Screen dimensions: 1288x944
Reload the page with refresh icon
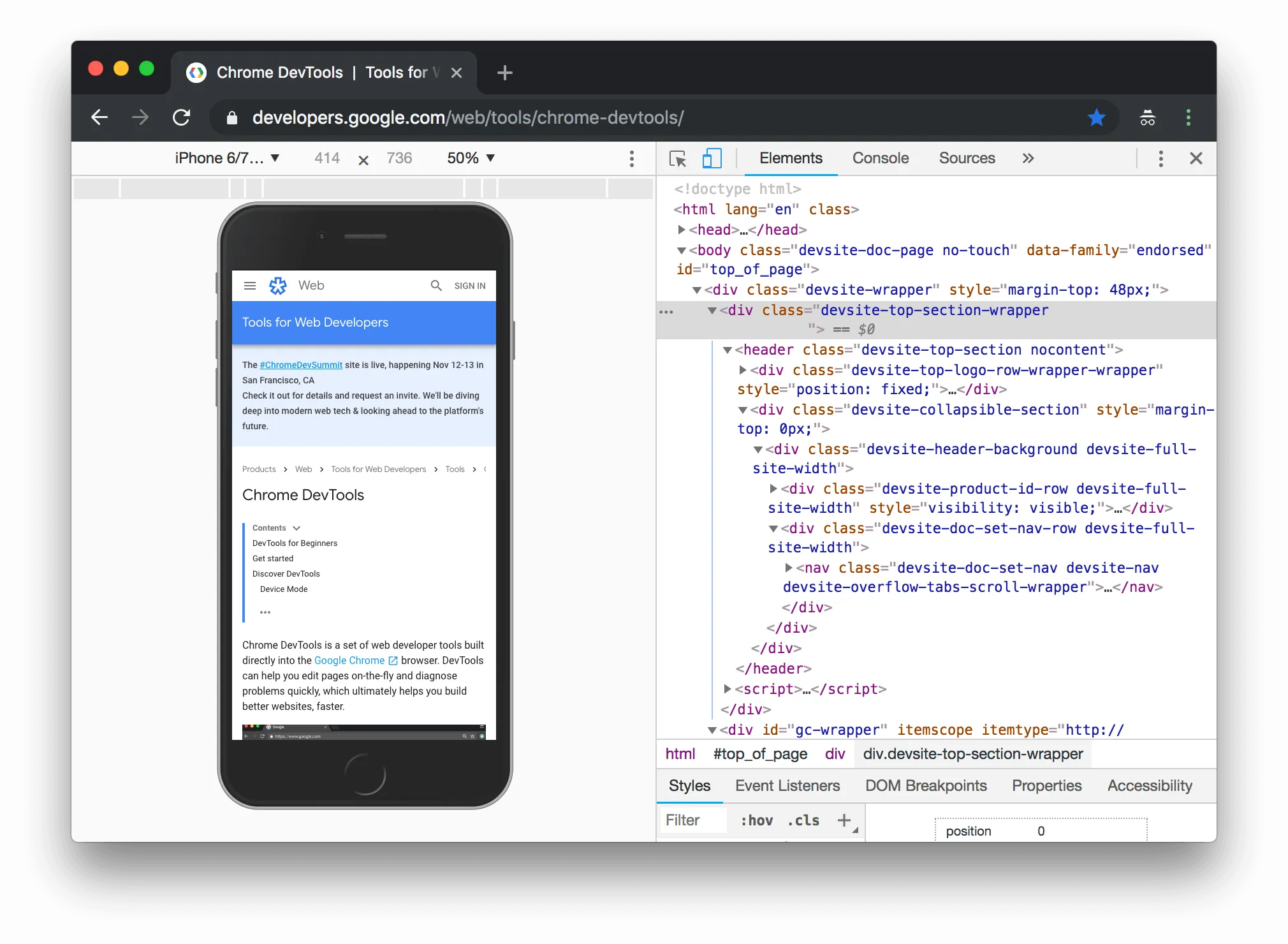[x=182, y=117]
